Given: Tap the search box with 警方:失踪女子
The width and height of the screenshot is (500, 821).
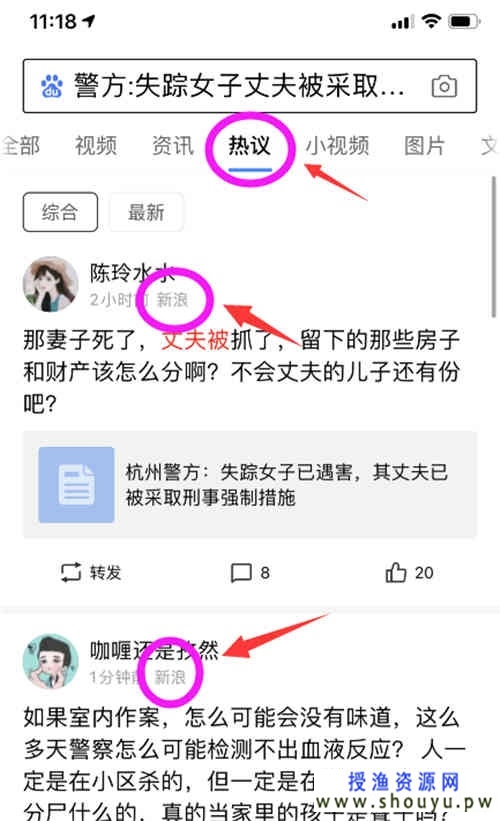Looking at the screenshot, I should [x=250, y=86].
